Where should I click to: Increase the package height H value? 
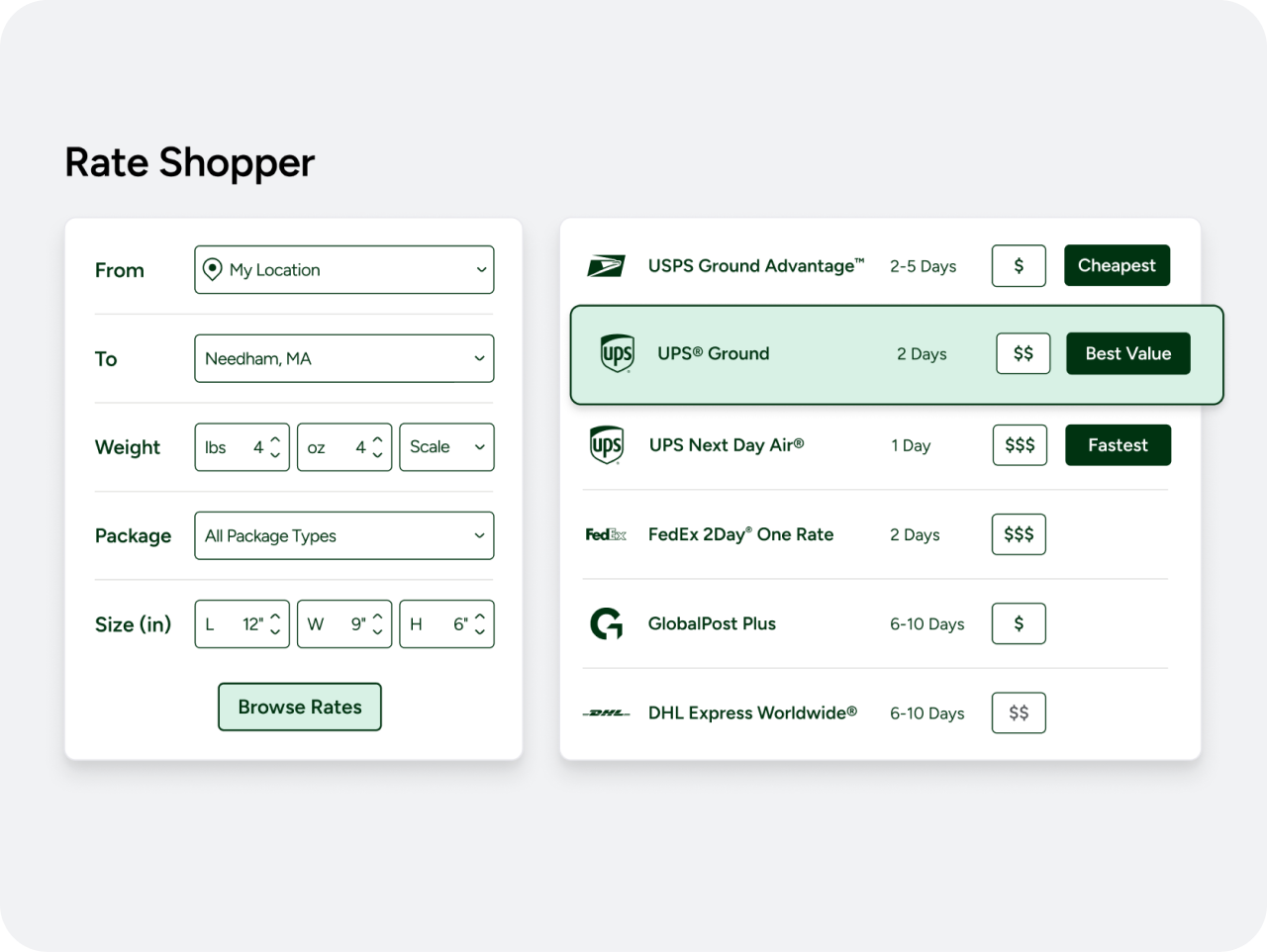click(x=480, y=616)
